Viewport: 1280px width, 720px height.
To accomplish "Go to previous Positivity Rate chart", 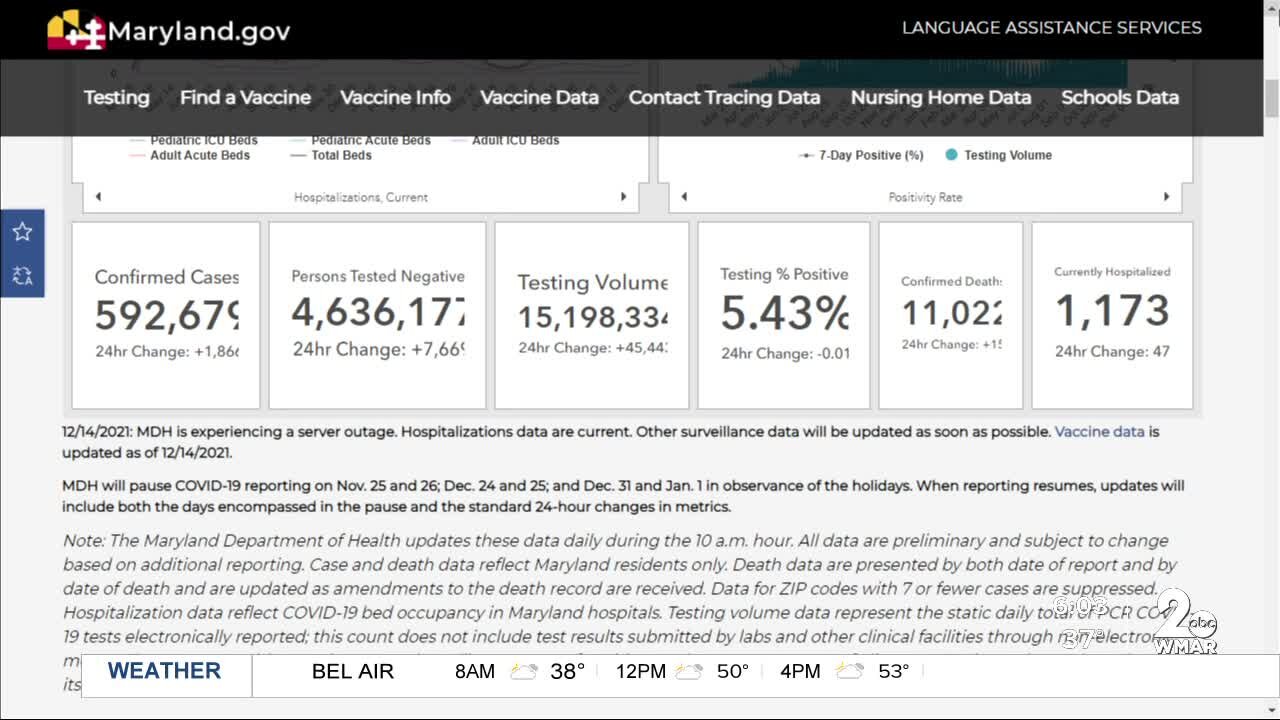I will tap(684, 197).
